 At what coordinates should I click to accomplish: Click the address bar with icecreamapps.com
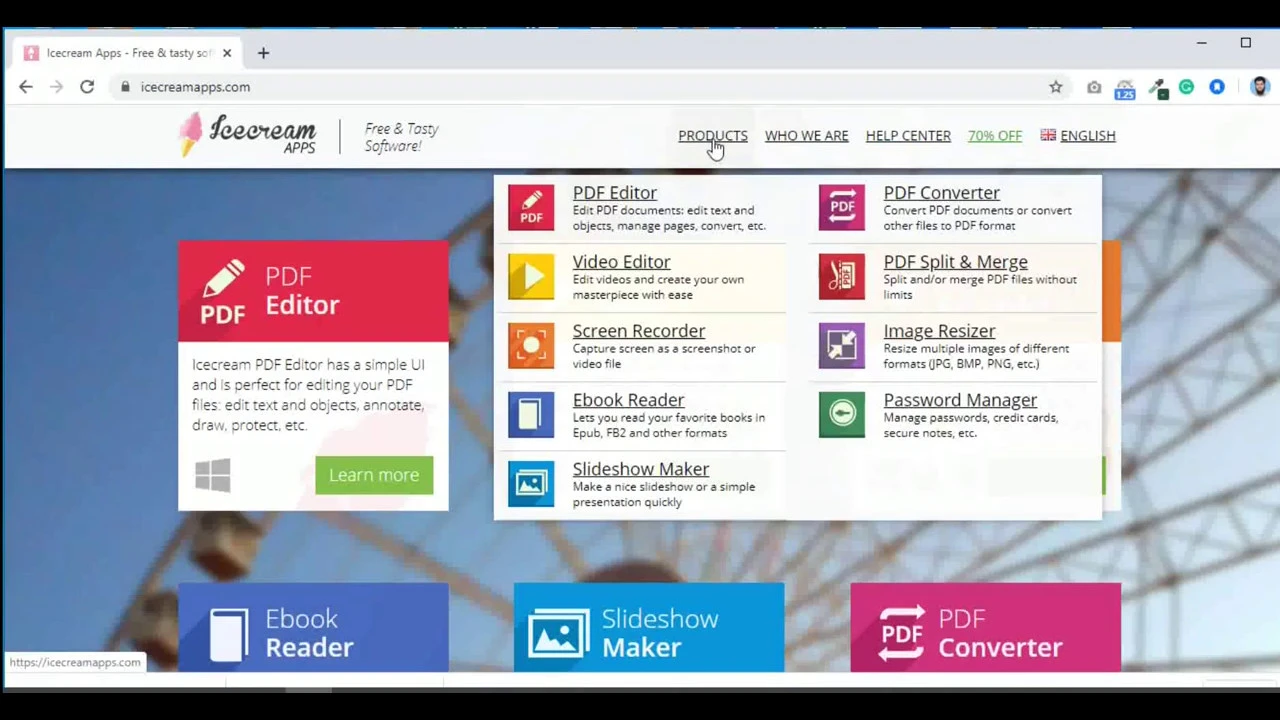point(590,87)
